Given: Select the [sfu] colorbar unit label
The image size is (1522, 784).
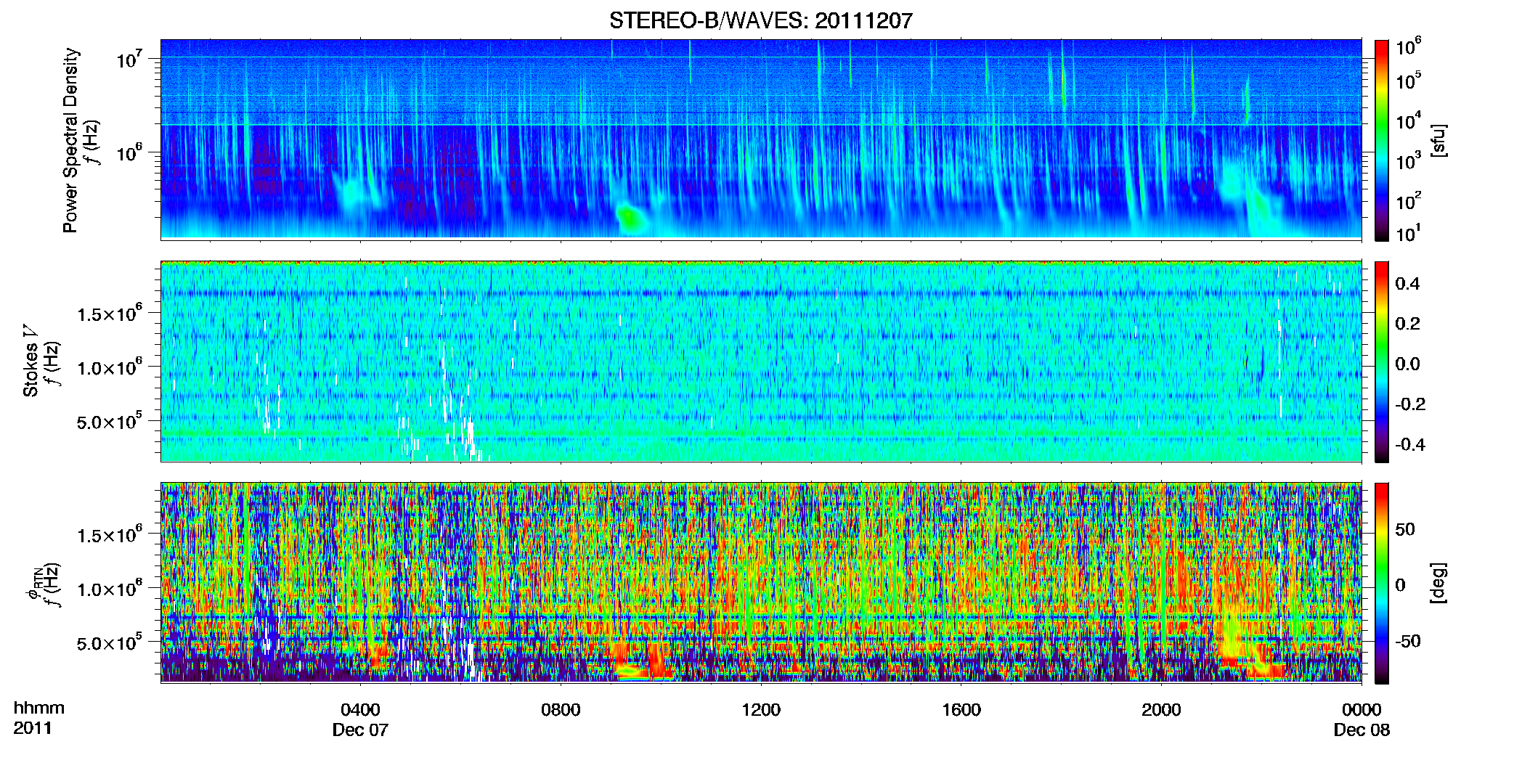Looking at the screenshot, I should tap(1439, 140).
